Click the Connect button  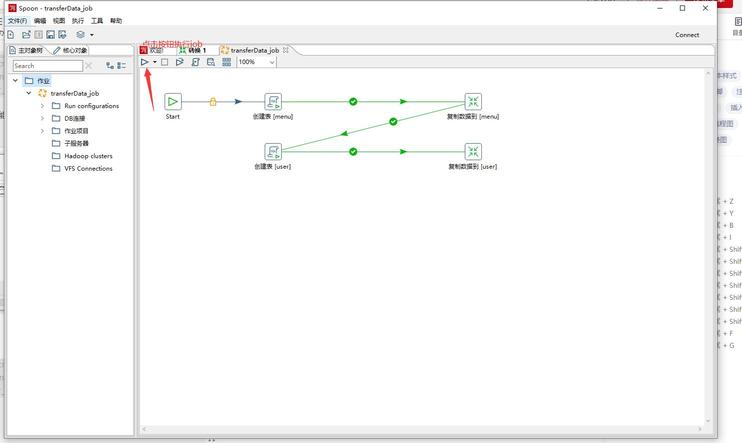pos(687,35)
